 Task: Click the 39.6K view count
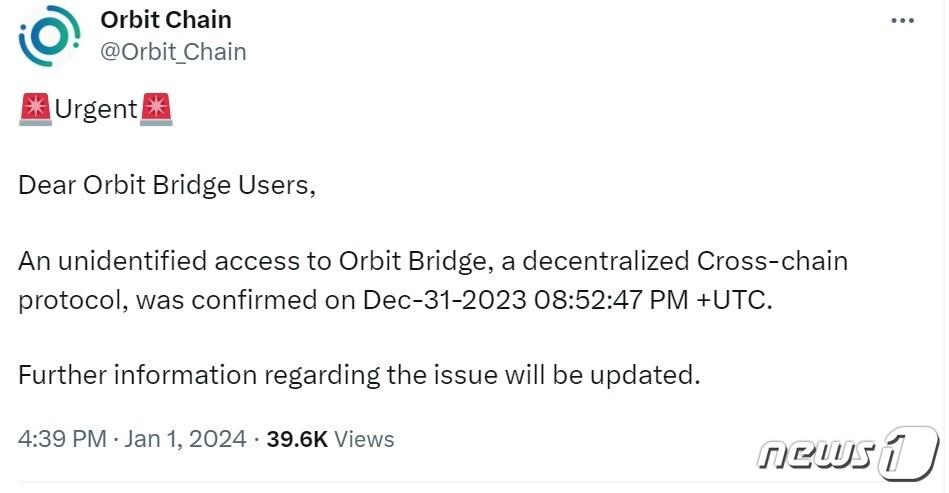tap(297, 439)
